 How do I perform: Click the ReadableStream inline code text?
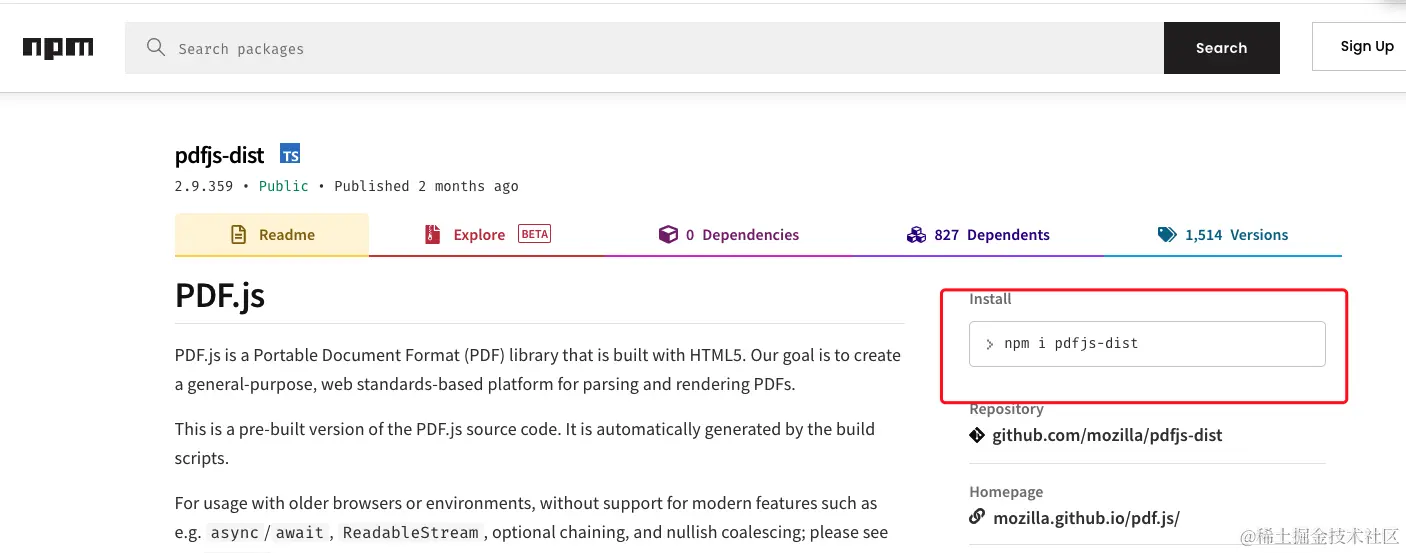click(x=410, y=533)
